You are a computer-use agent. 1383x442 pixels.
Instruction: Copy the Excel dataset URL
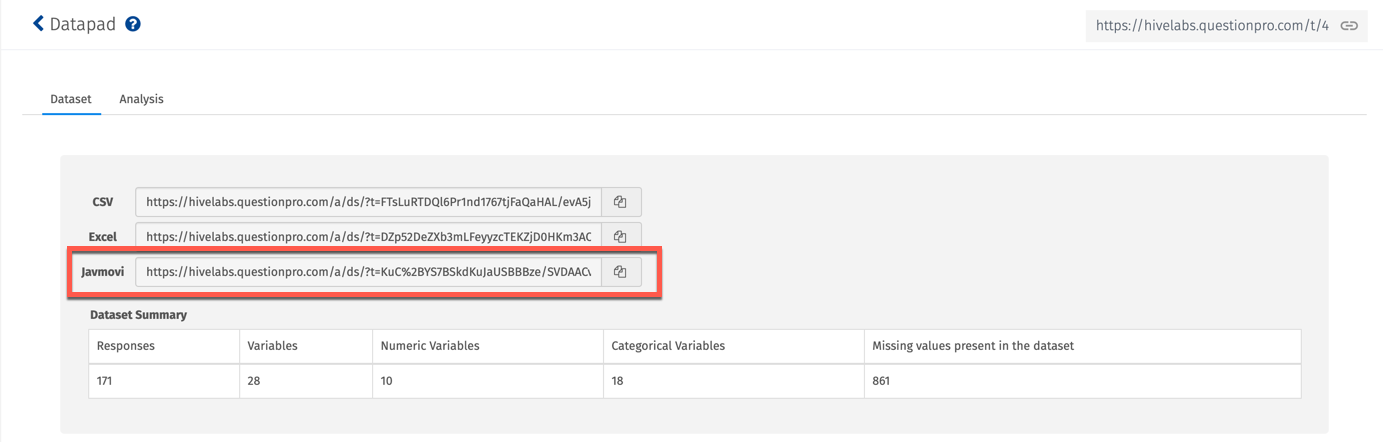click(x=620, y=237)
